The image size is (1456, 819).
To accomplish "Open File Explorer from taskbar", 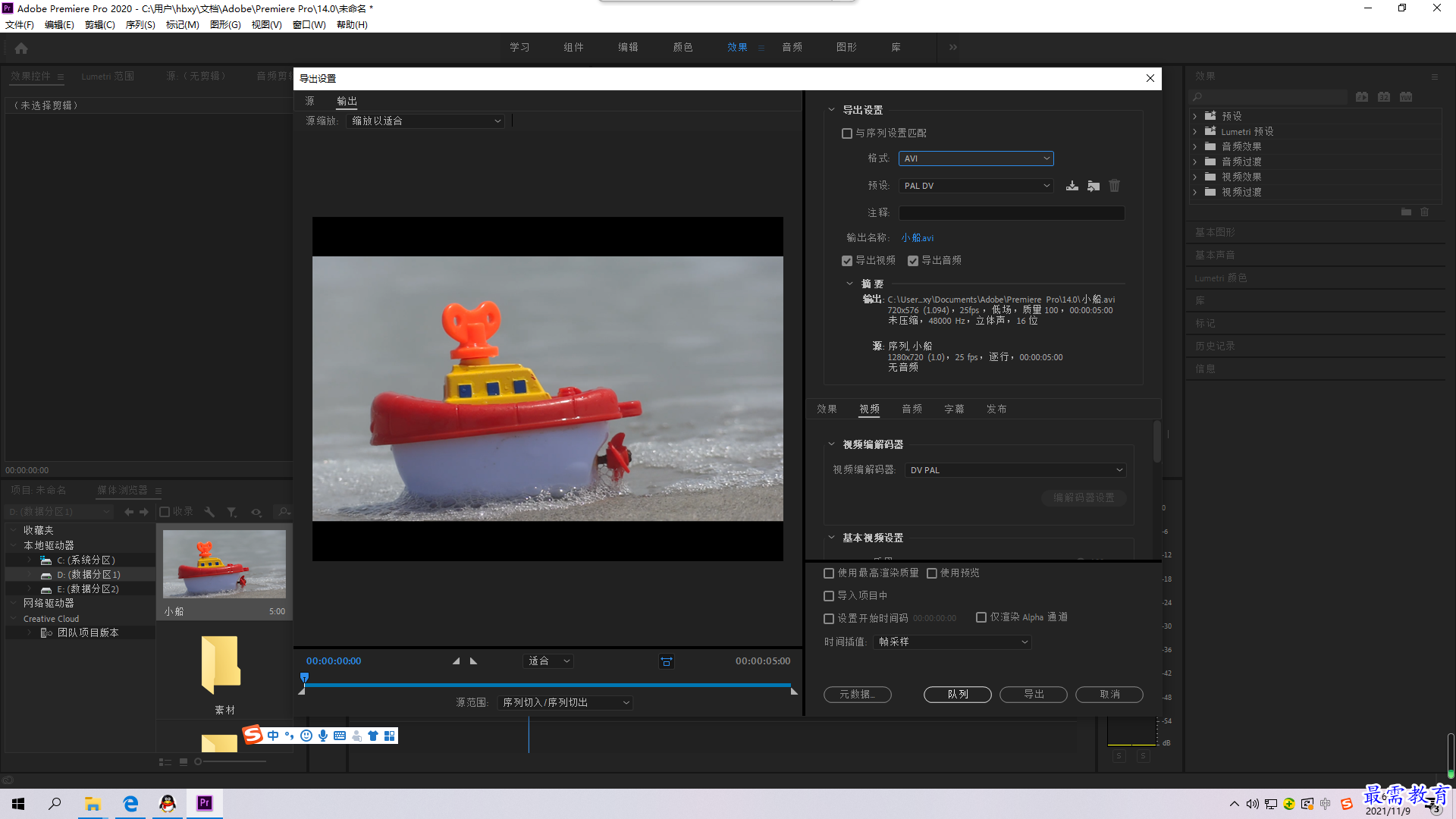I will (93, 803).
